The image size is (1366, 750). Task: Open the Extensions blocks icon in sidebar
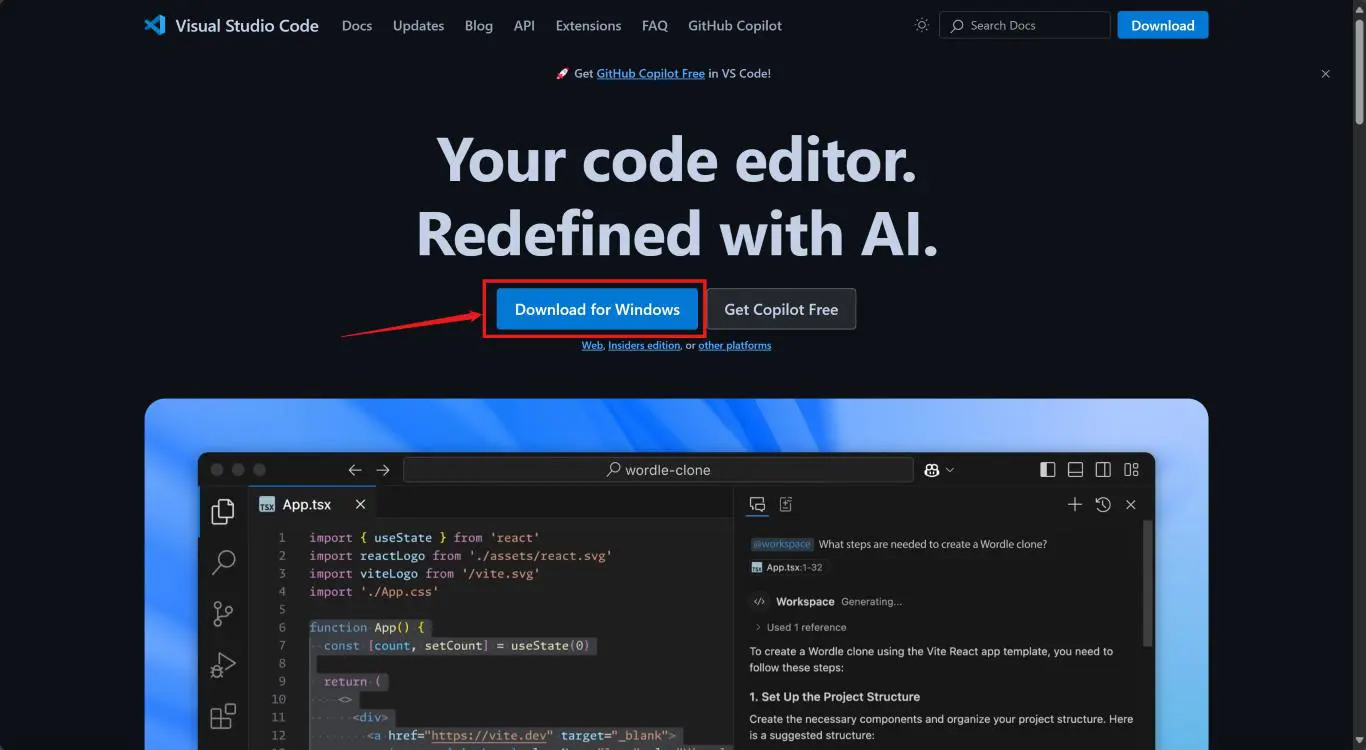click(x=223, y=716)
